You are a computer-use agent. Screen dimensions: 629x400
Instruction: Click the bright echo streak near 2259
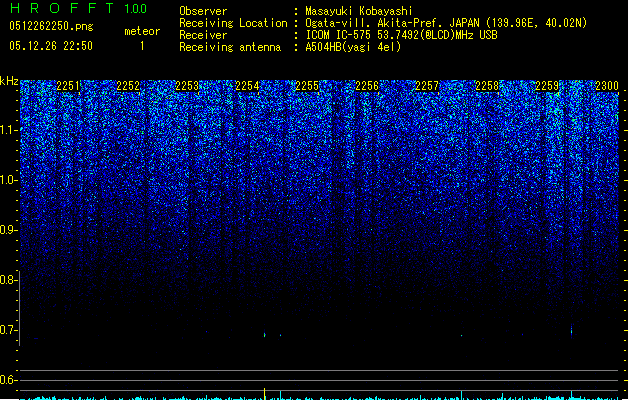tap(572, 331)
